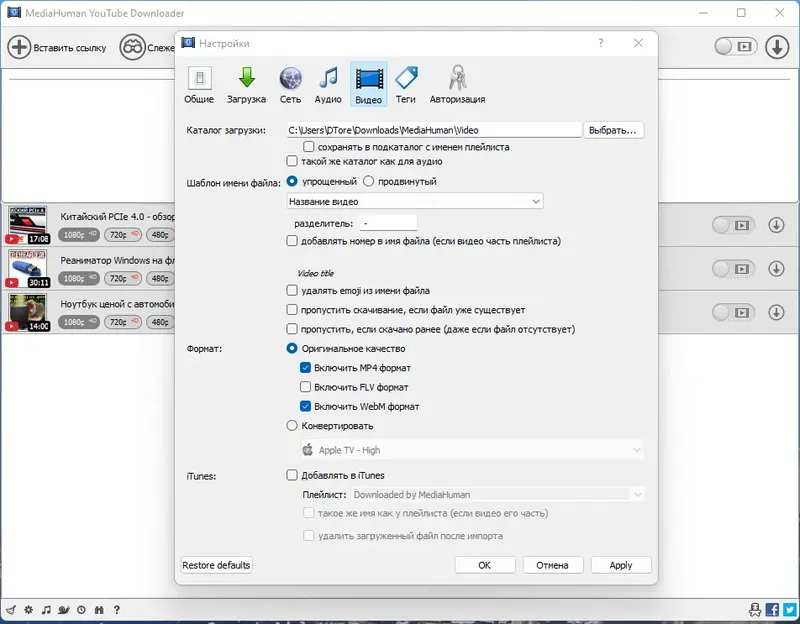The height and width of the screenshot is (624, 800).
Task: Select 720p quality for Китайский PCIe 4.0
Action: click(x=123, y=235)
